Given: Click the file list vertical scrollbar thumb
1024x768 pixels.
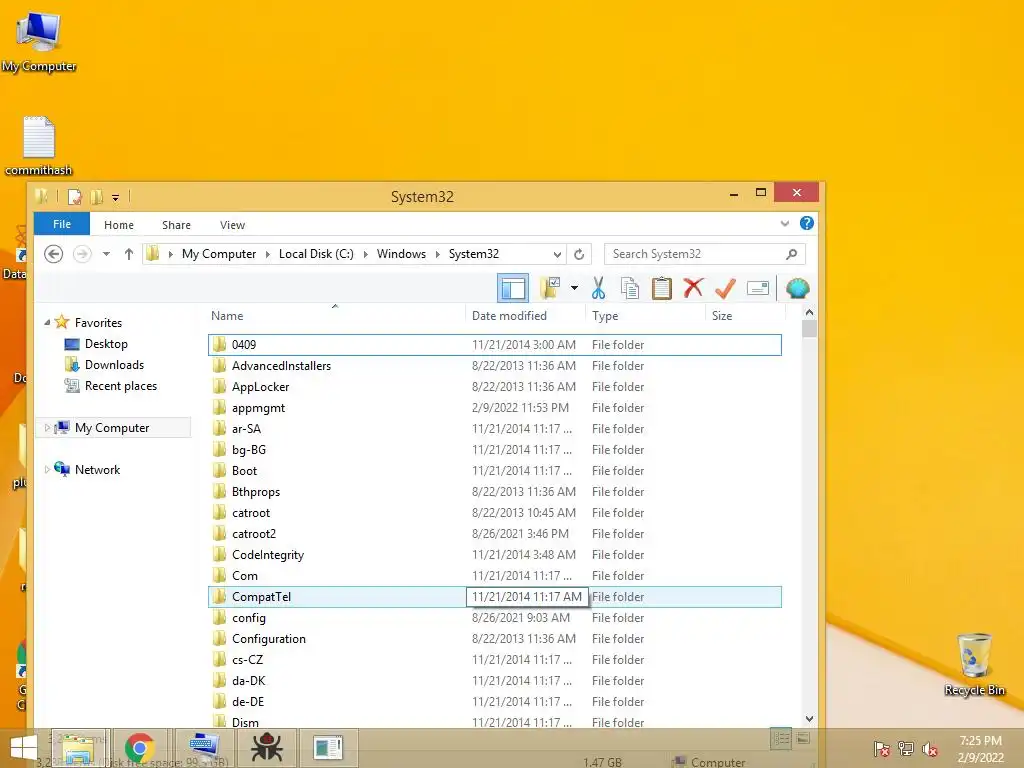Looking at the screenshot, I should pos(809,328).
